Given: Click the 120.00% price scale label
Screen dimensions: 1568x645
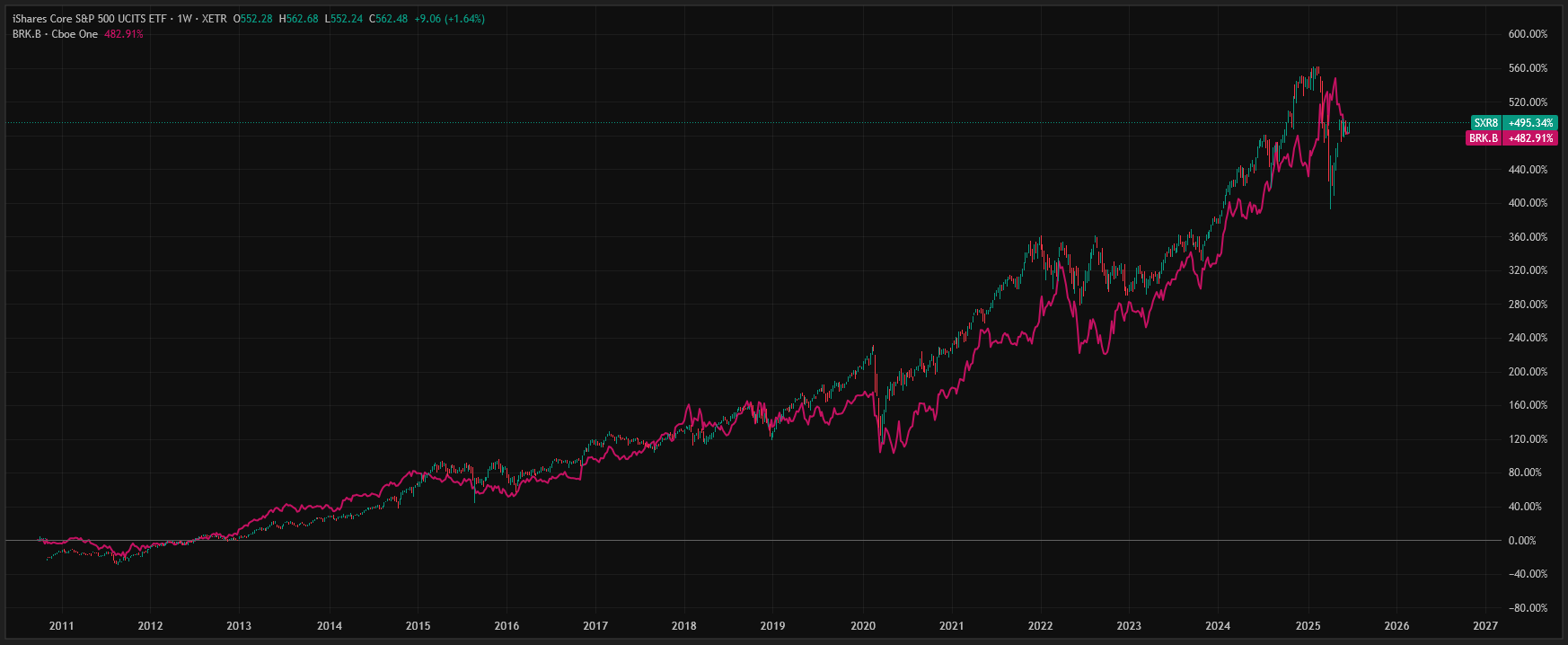Looking at the screenshot, I should tap(1528, 439).
